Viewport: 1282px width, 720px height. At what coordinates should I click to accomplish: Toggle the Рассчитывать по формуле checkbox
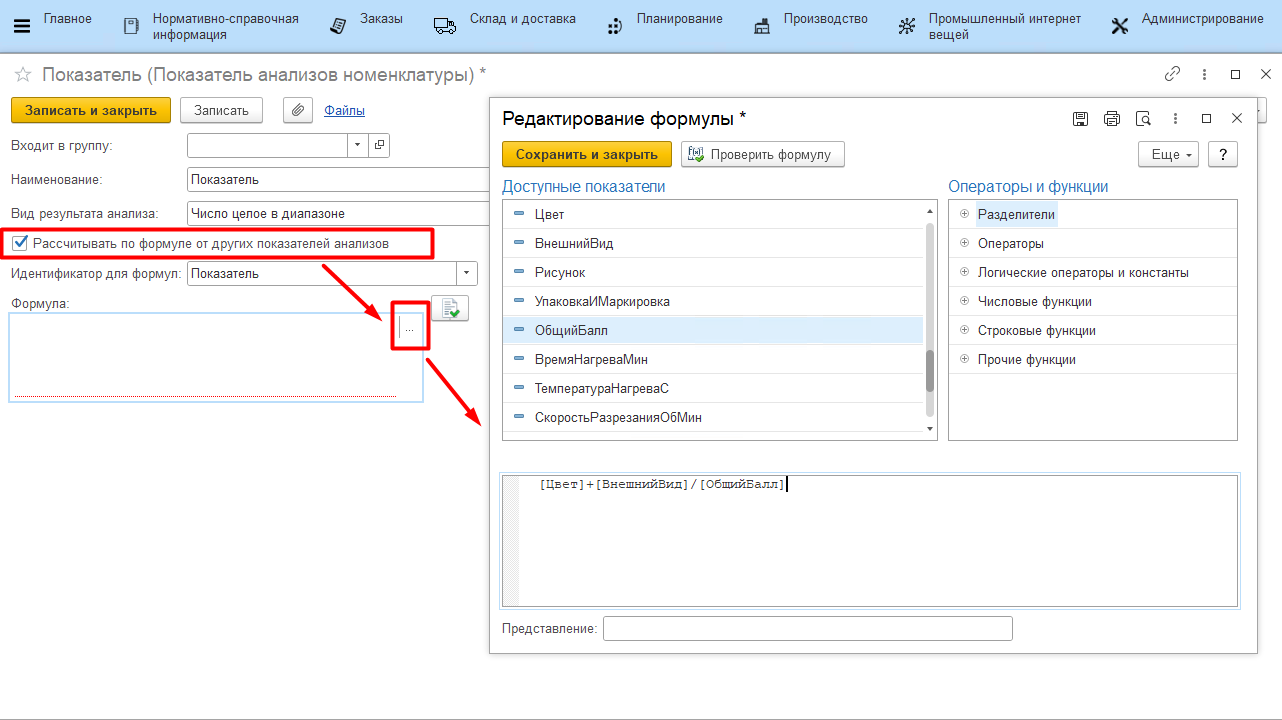coord(20,243)
